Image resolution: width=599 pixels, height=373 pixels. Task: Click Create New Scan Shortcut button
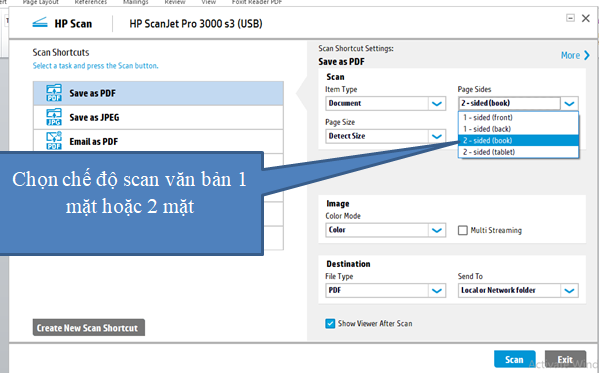click(x=89, y=328)
